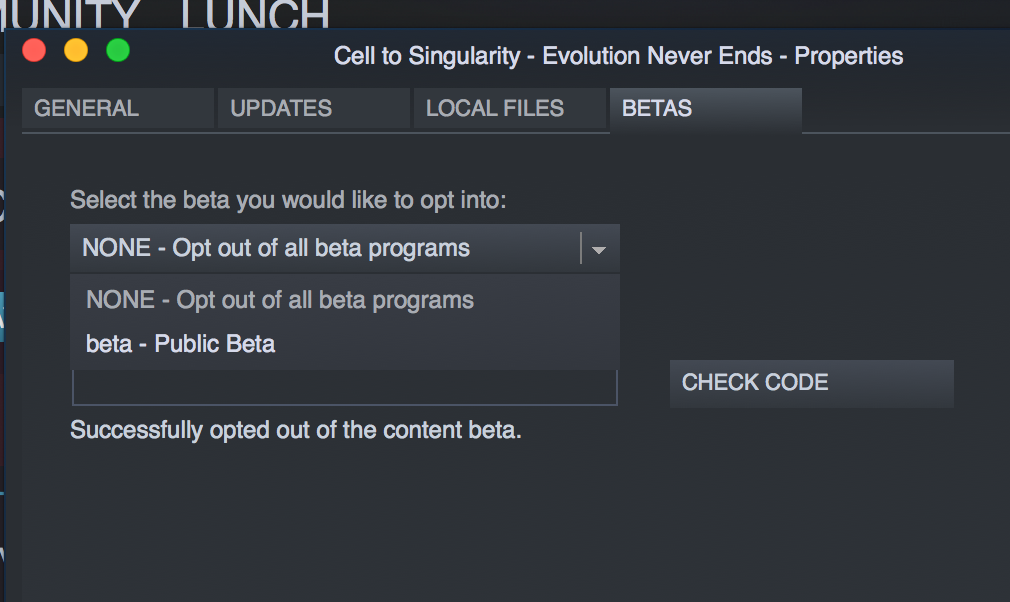Click the Successfully opted out status message

click(x=296, y=430)
